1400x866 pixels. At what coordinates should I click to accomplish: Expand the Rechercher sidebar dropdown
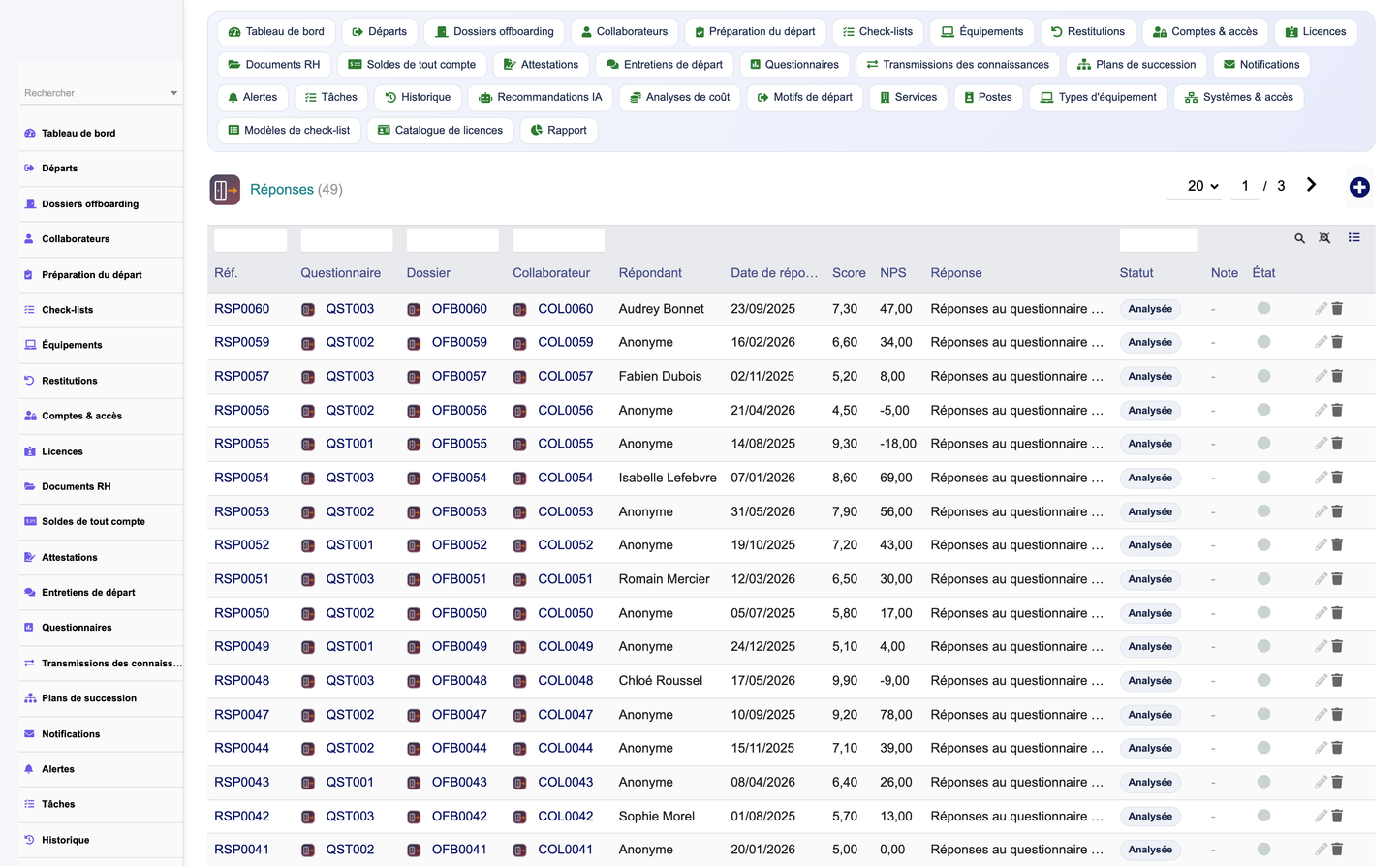coord(174,93)
